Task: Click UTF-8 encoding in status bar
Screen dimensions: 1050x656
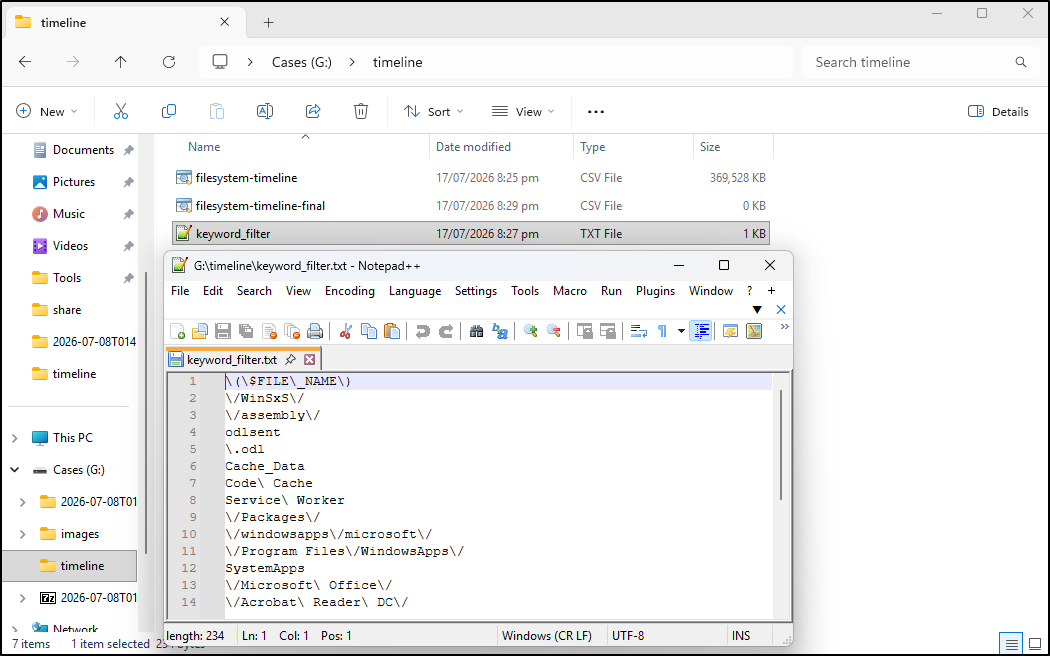Action: (627, 635)
